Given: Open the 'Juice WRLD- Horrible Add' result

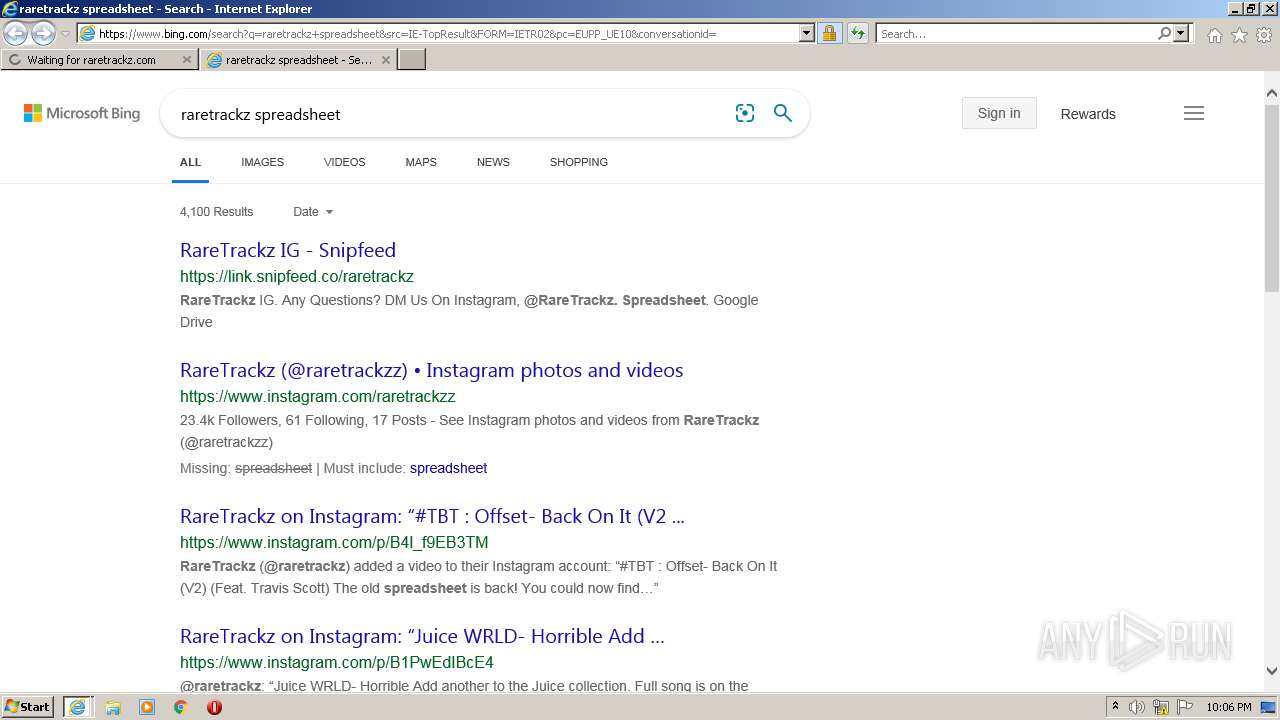Looking at the screenshot, I should (x=422, y=636).
